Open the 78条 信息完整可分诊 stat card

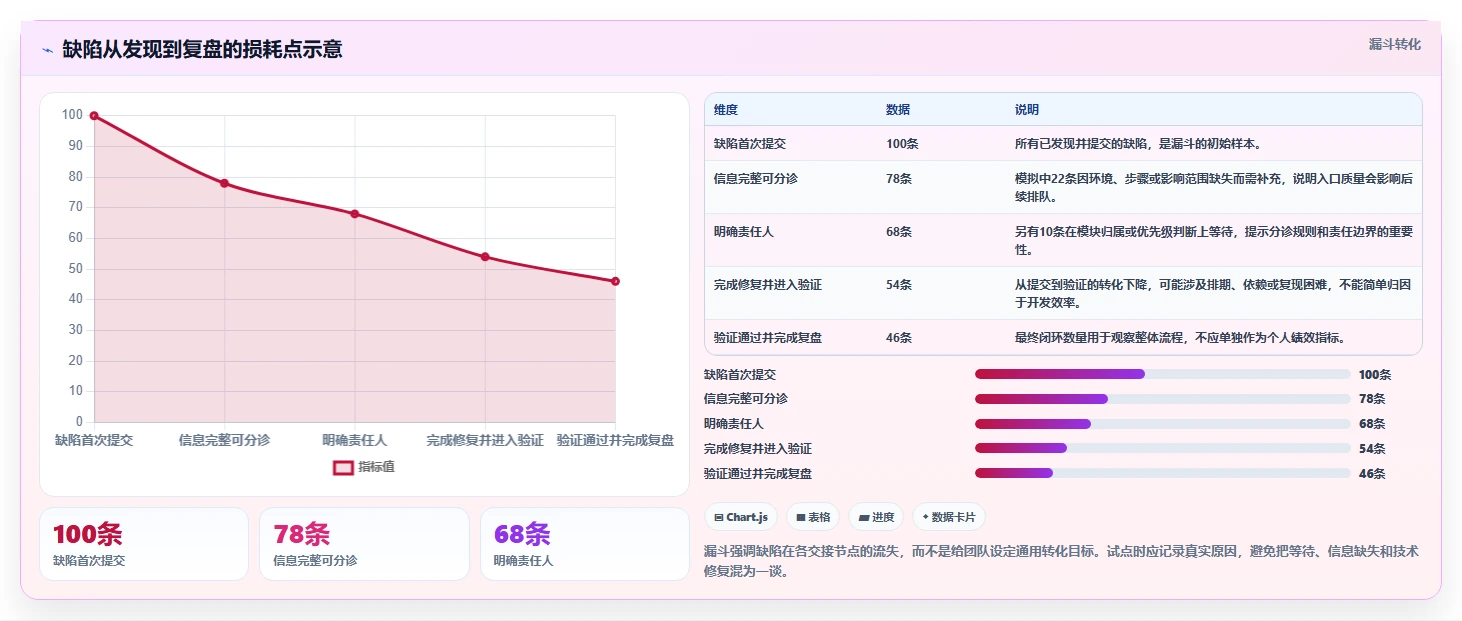(364, 544)
